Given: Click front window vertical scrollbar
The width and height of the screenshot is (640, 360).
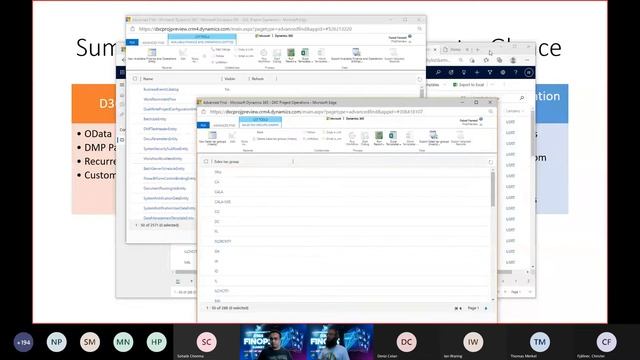Looking at the screenshot, I should (x=493, y=189).
